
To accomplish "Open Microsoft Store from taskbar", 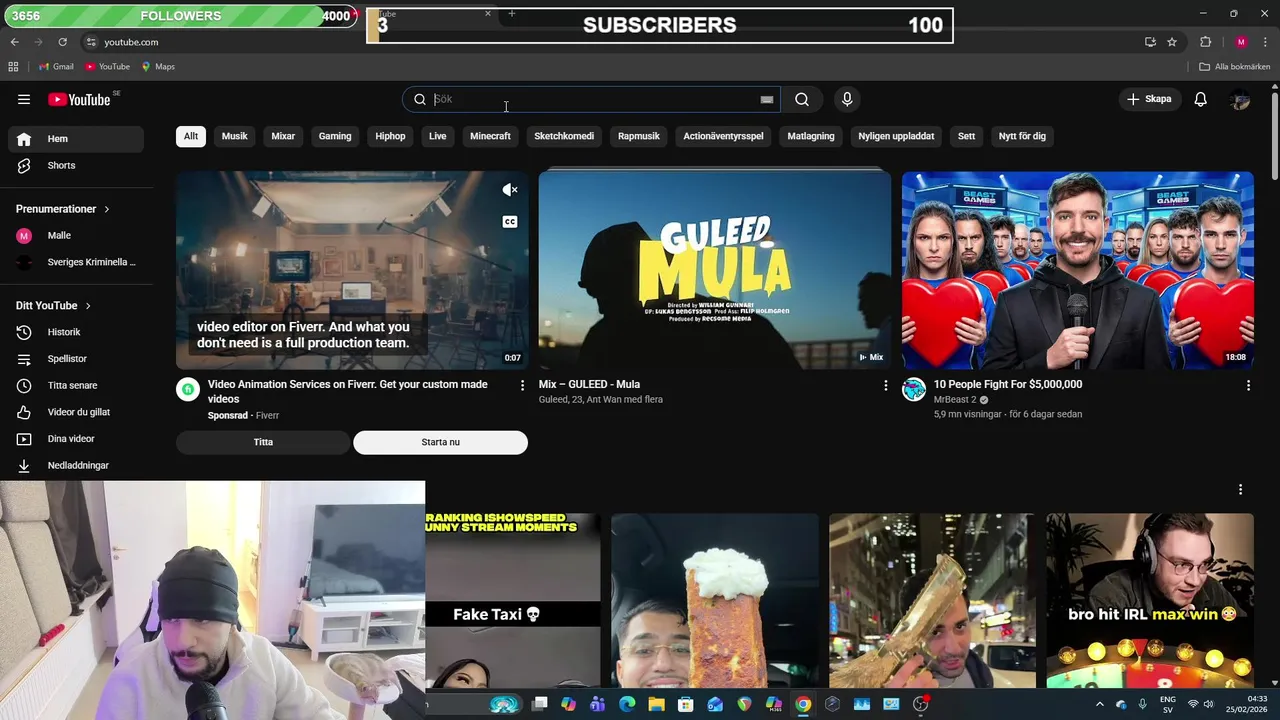I will (686, 704).
